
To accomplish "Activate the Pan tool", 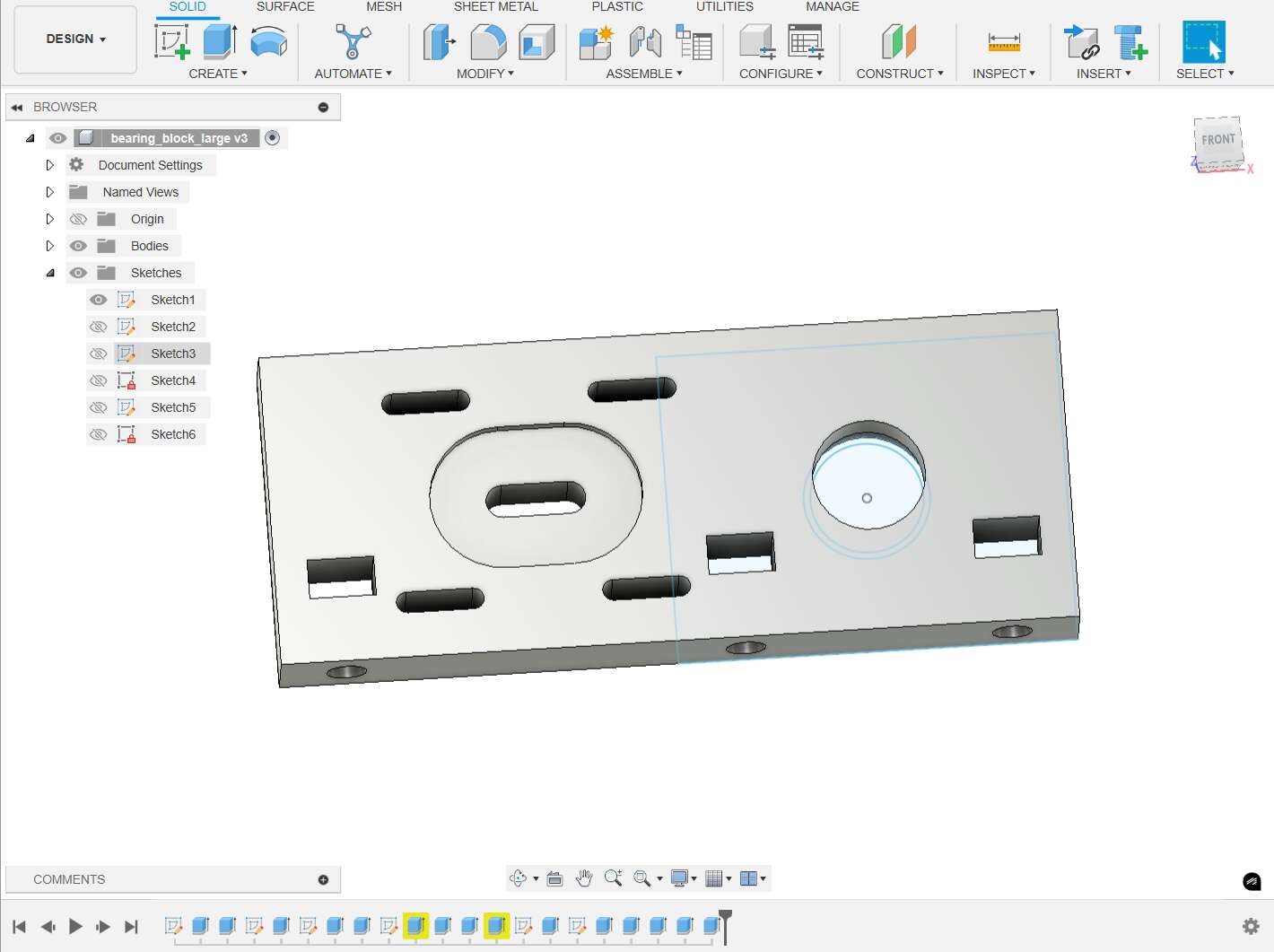I will [584, 878].
